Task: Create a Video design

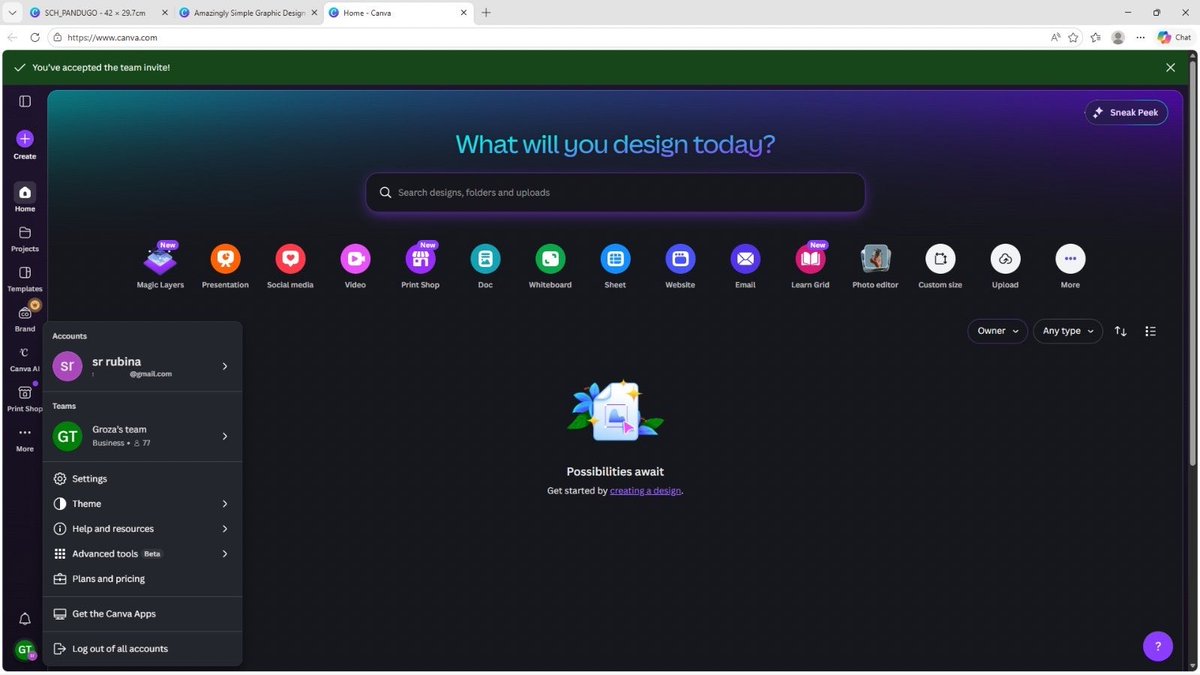Action: pos(355,266)
